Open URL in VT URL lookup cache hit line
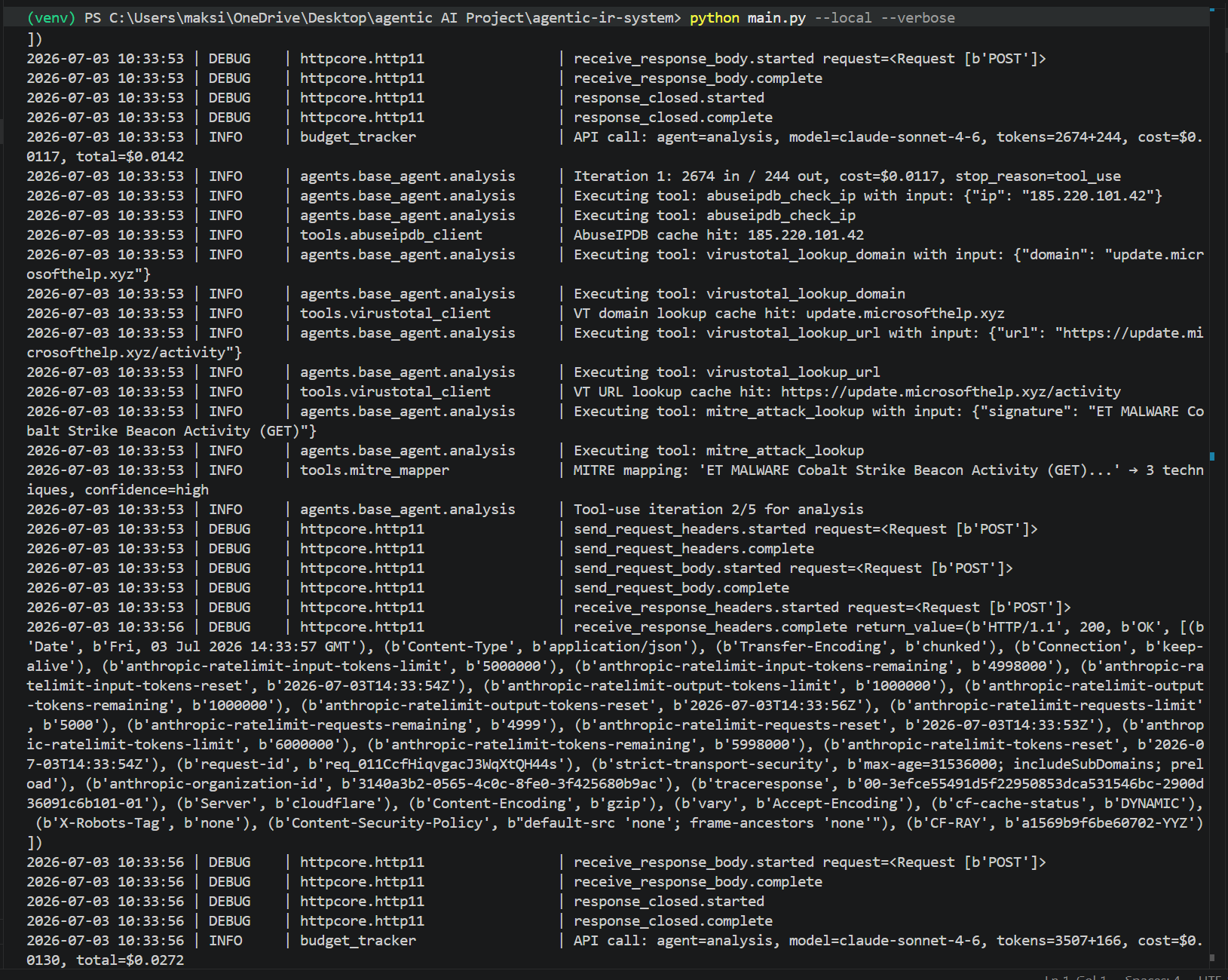This screenshot has width=1228, height=980. point(951,391)
